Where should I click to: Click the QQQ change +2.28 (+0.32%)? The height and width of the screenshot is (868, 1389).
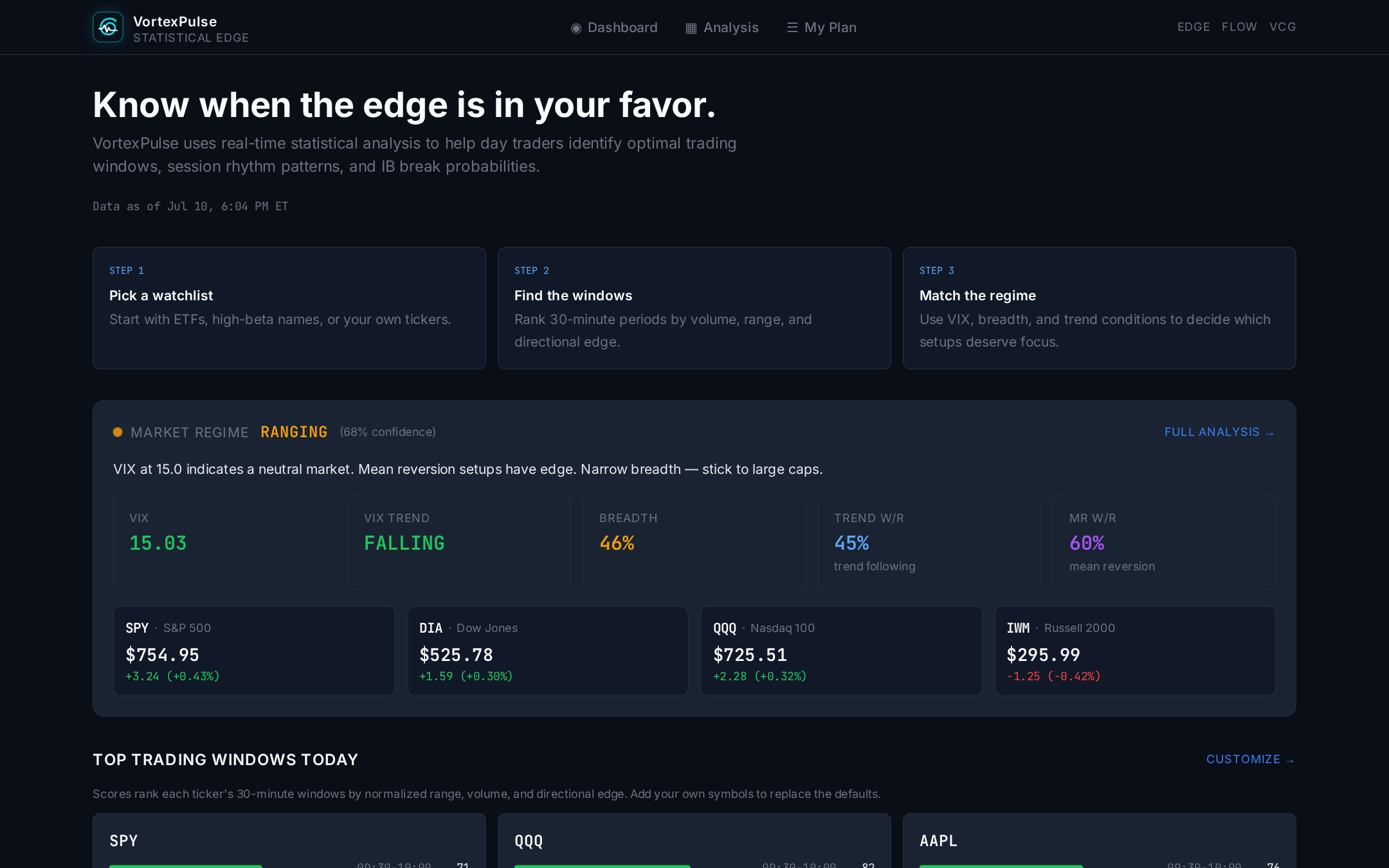click(x=760, y=676)
